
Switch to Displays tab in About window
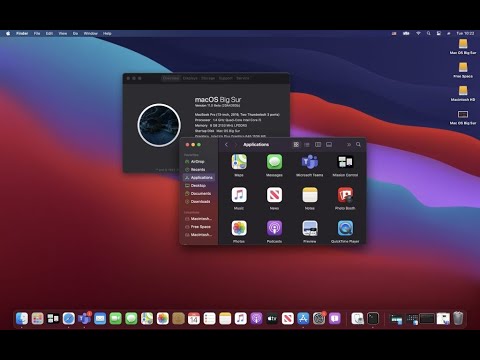coord(190,78)
